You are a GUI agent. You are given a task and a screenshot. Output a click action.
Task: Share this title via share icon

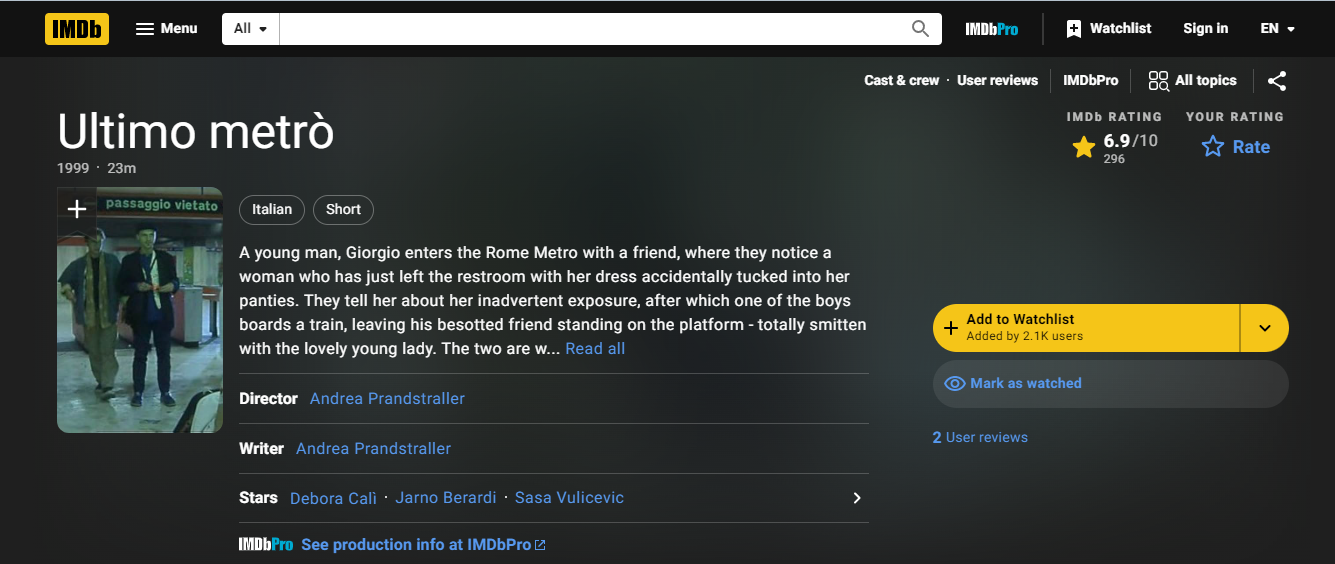pyautogui.click(x=1277, y=81)
